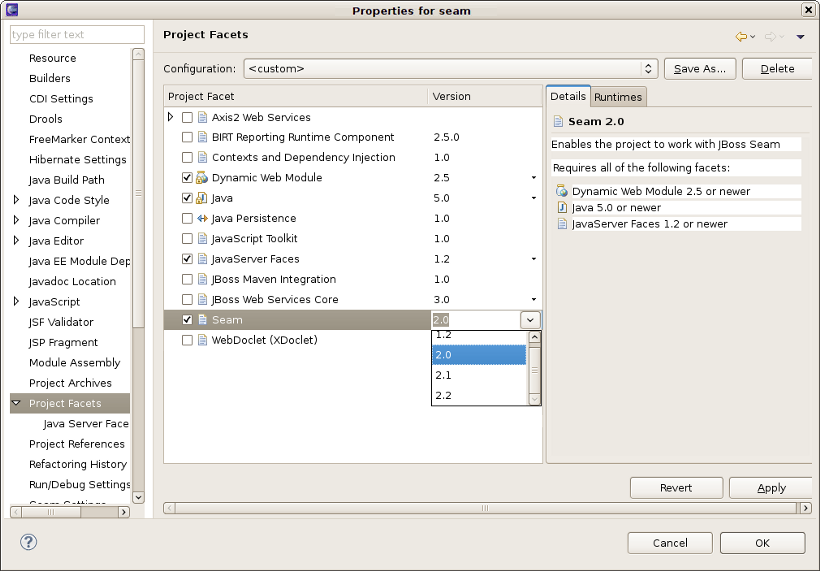The image size is (820, 571).
Task: Click the JavaServer Faces requirement icon
Action: point(562,224)
